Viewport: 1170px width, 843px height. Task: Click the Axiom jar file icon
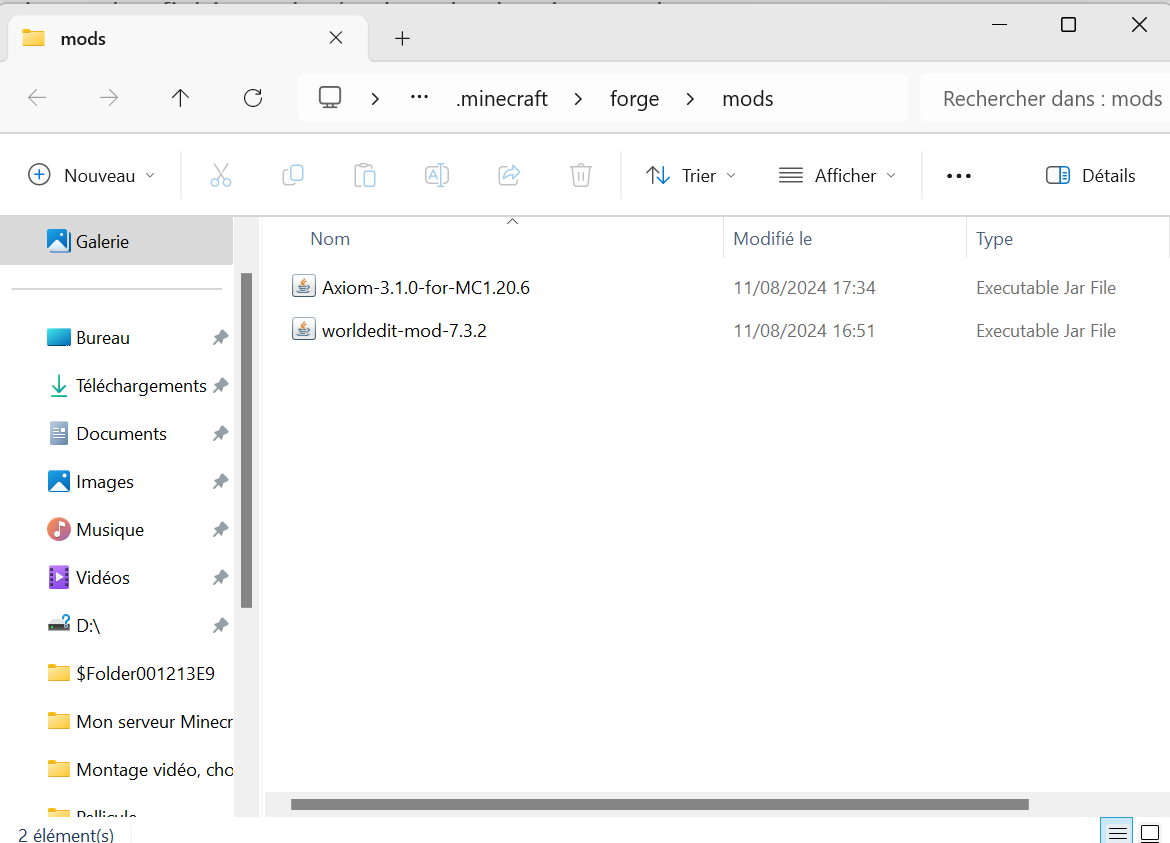point(304,286)
